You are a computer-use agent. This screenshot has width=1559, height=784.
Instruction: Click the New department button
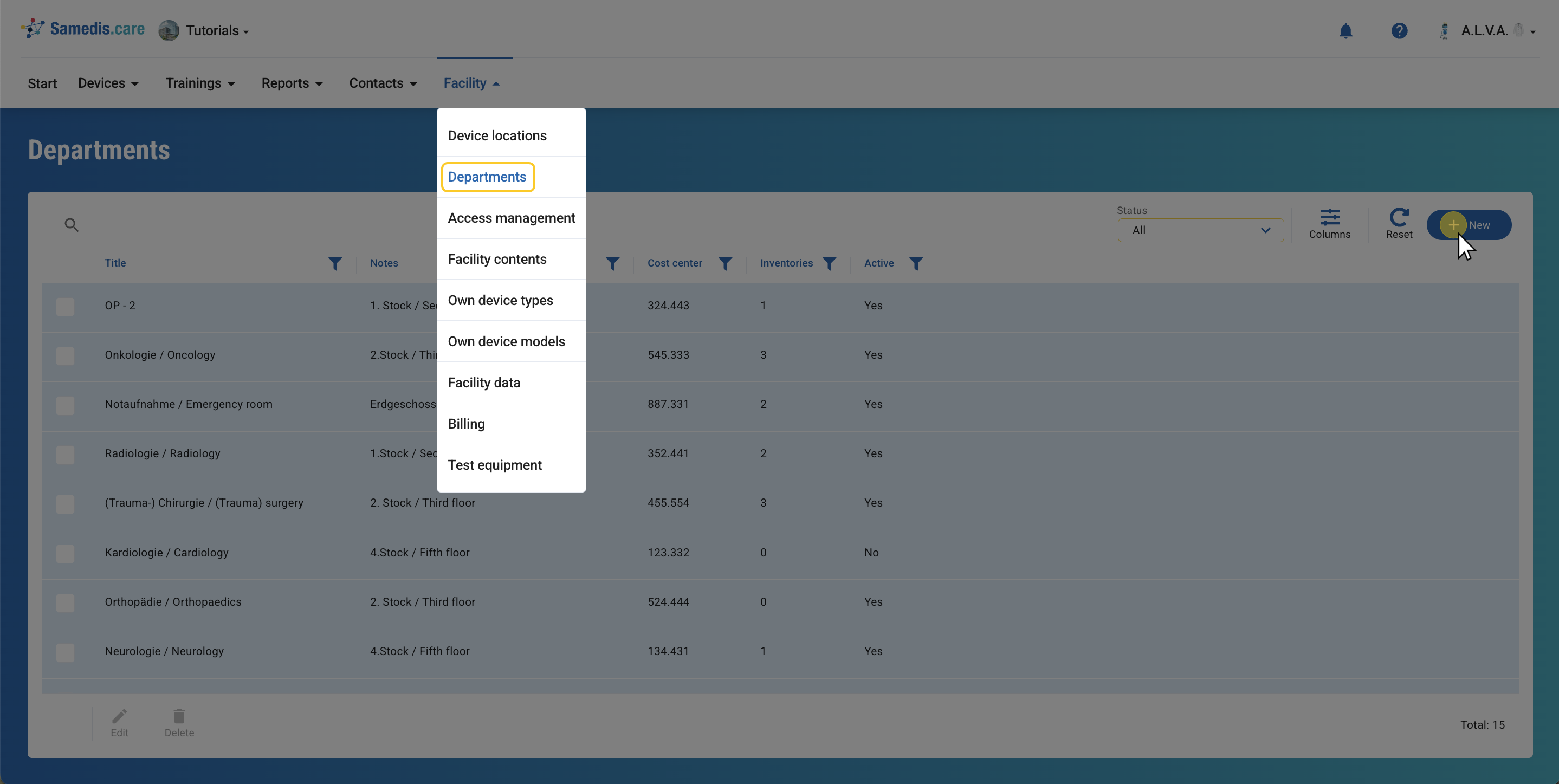(1468, 225)
